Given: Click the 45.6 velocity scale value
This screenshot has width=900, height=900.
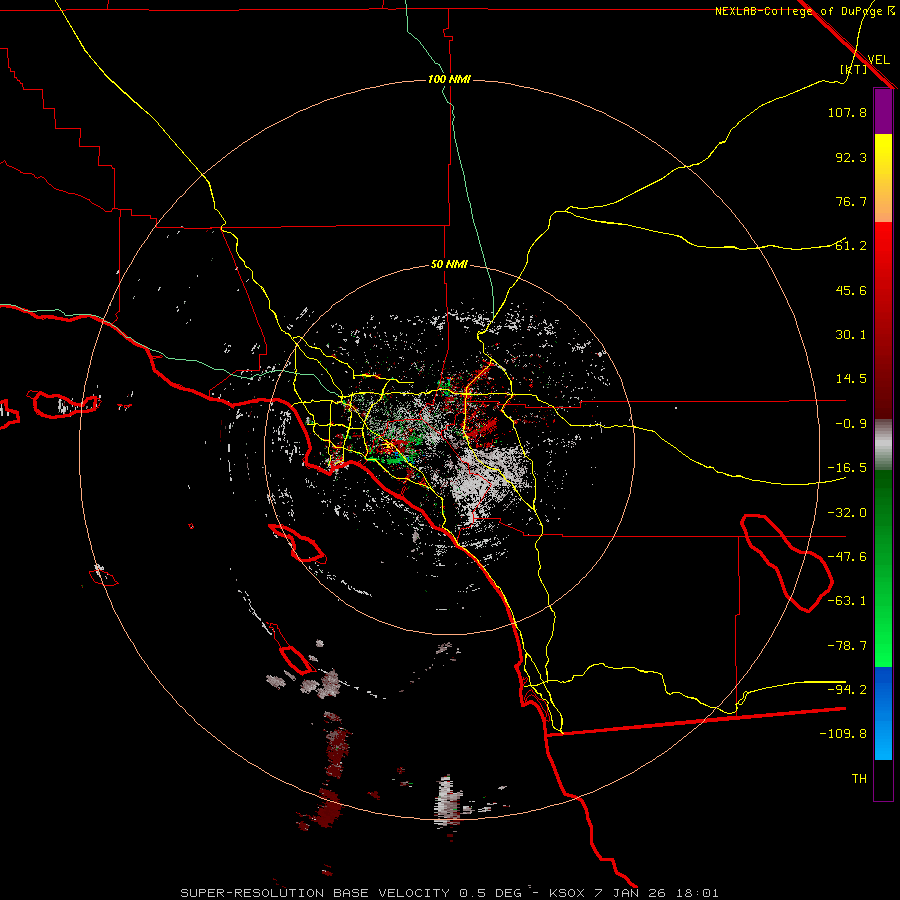Looking at the screenshot, I should click(x=851, y=290).
